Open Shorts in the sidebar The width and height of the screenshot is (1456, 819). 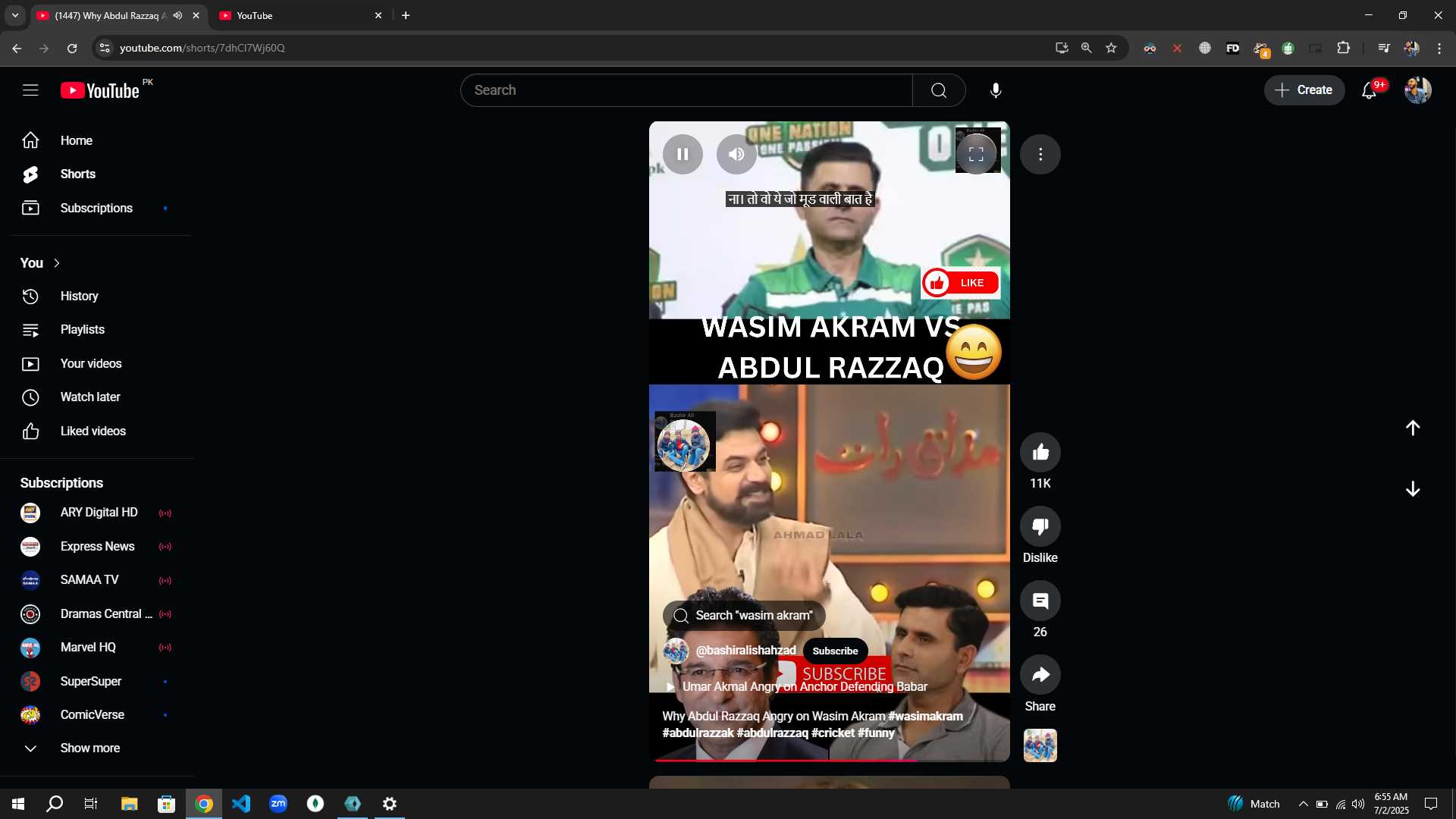click(96, 174)
